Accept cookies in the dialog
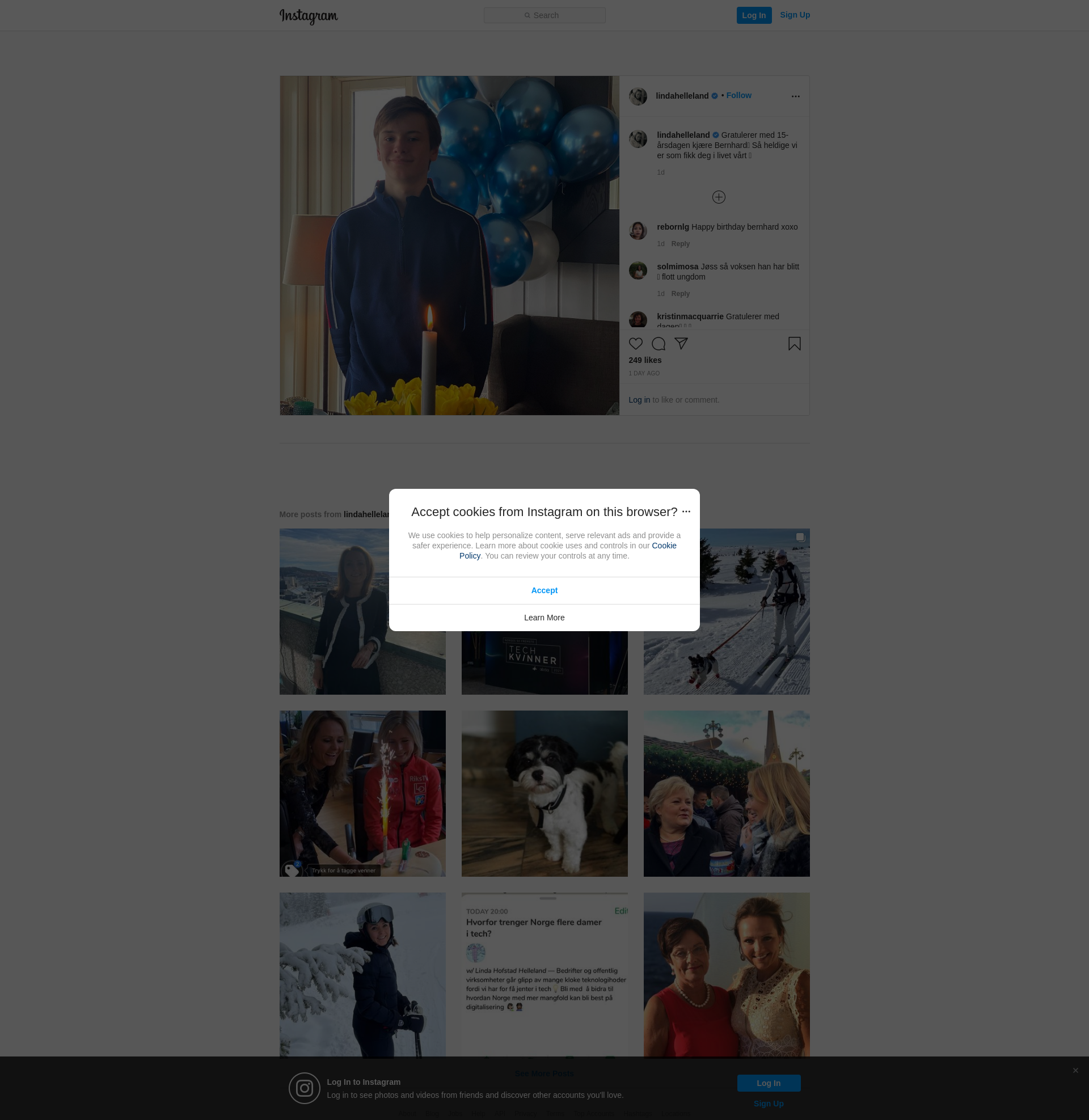The width and height of the screenshot is (1089, 1120). click(x=544, y=590)
